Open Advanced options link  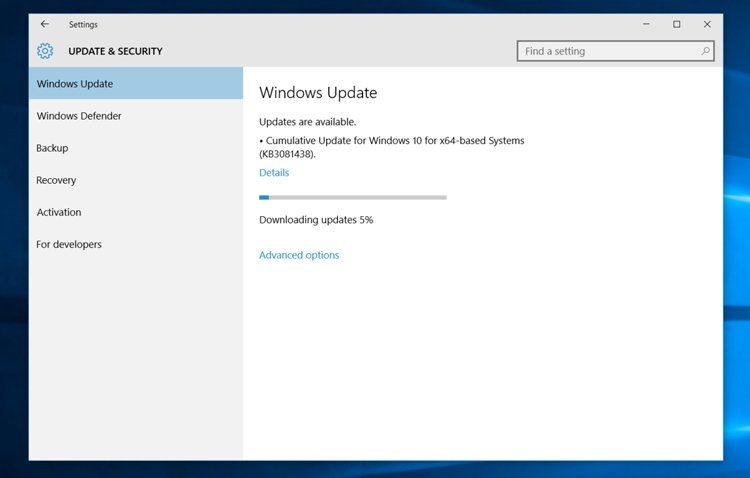299,255
